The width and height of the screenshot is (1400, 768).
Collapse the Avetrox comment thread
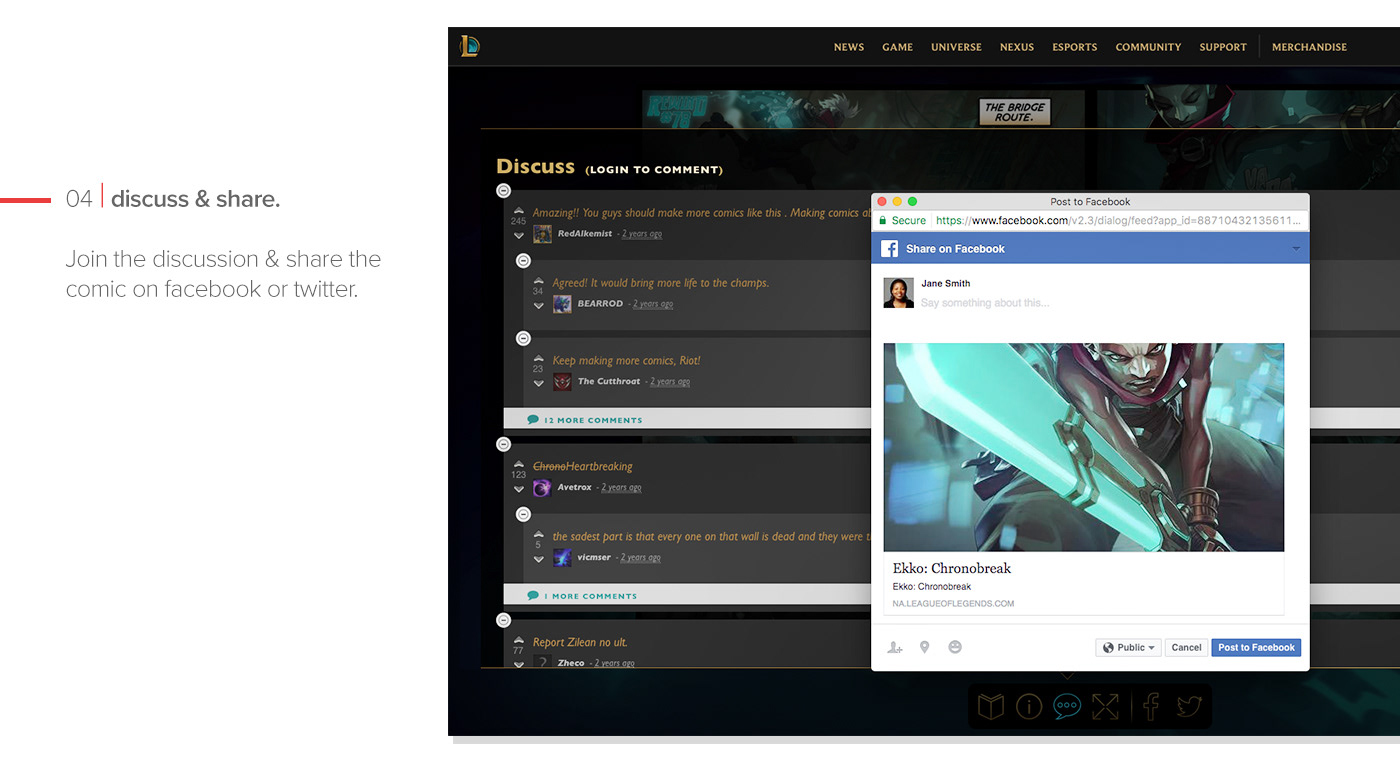503,444
